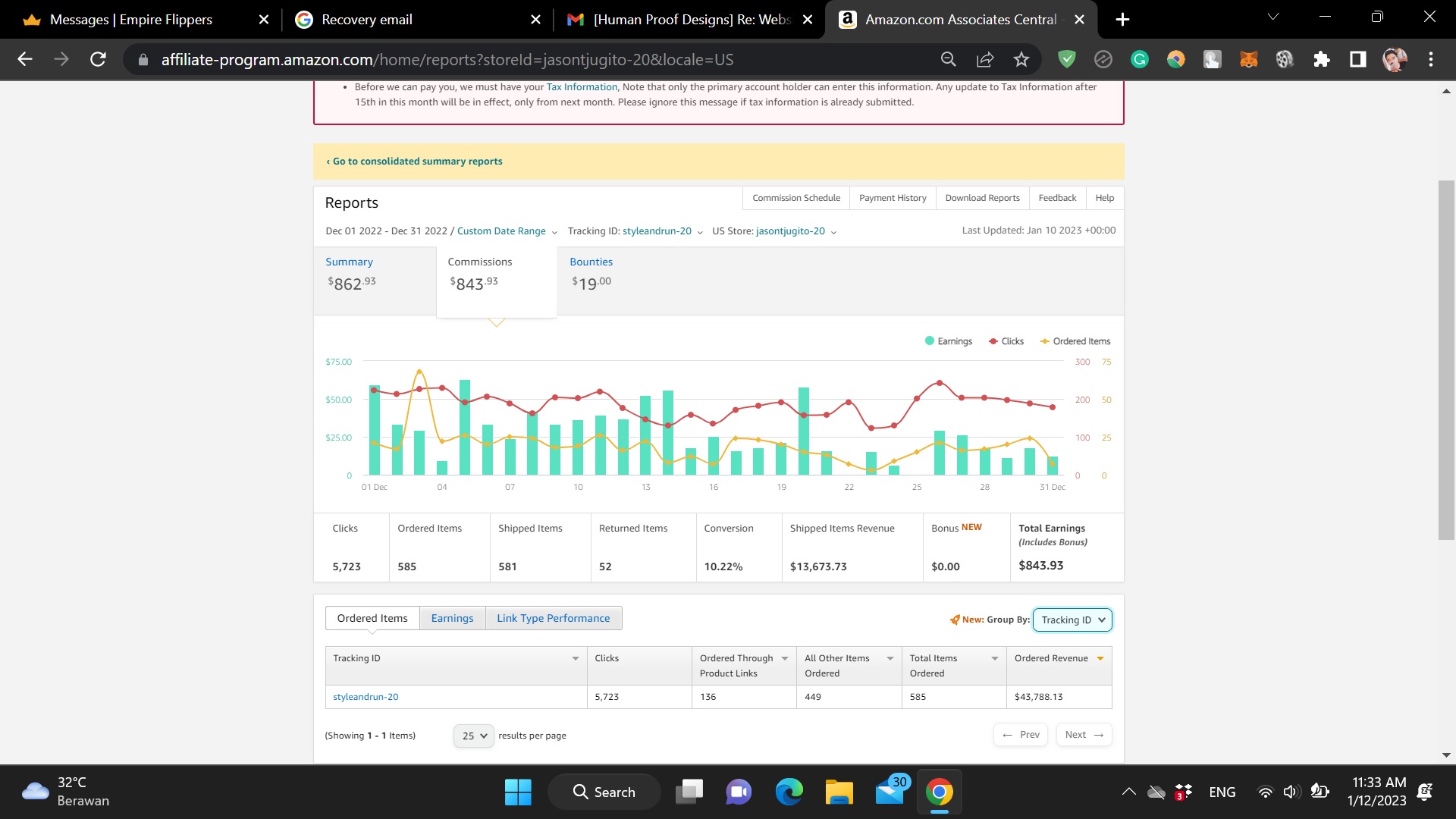Click the page vertical scrollbar thumb
This screenshot has height=819, width=1456.
(x=1446, y=360)
